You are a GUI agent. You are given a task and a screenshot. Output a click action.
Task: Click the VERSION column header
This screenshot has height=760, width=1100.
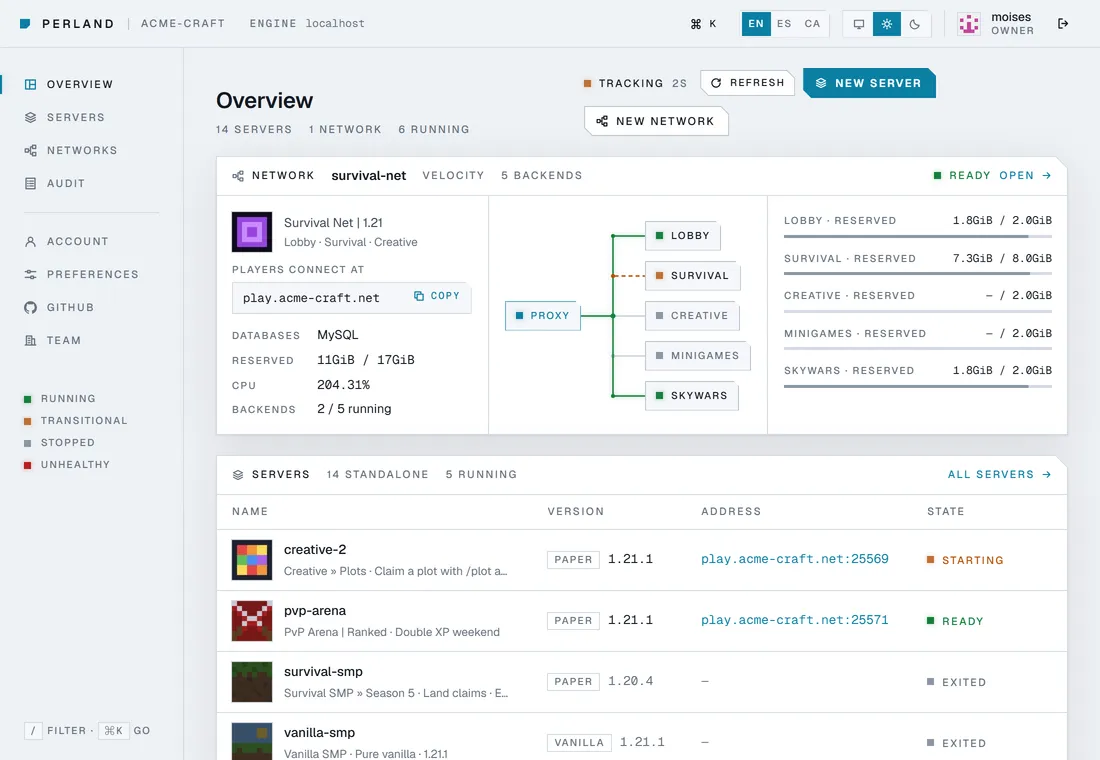[575, 512]
